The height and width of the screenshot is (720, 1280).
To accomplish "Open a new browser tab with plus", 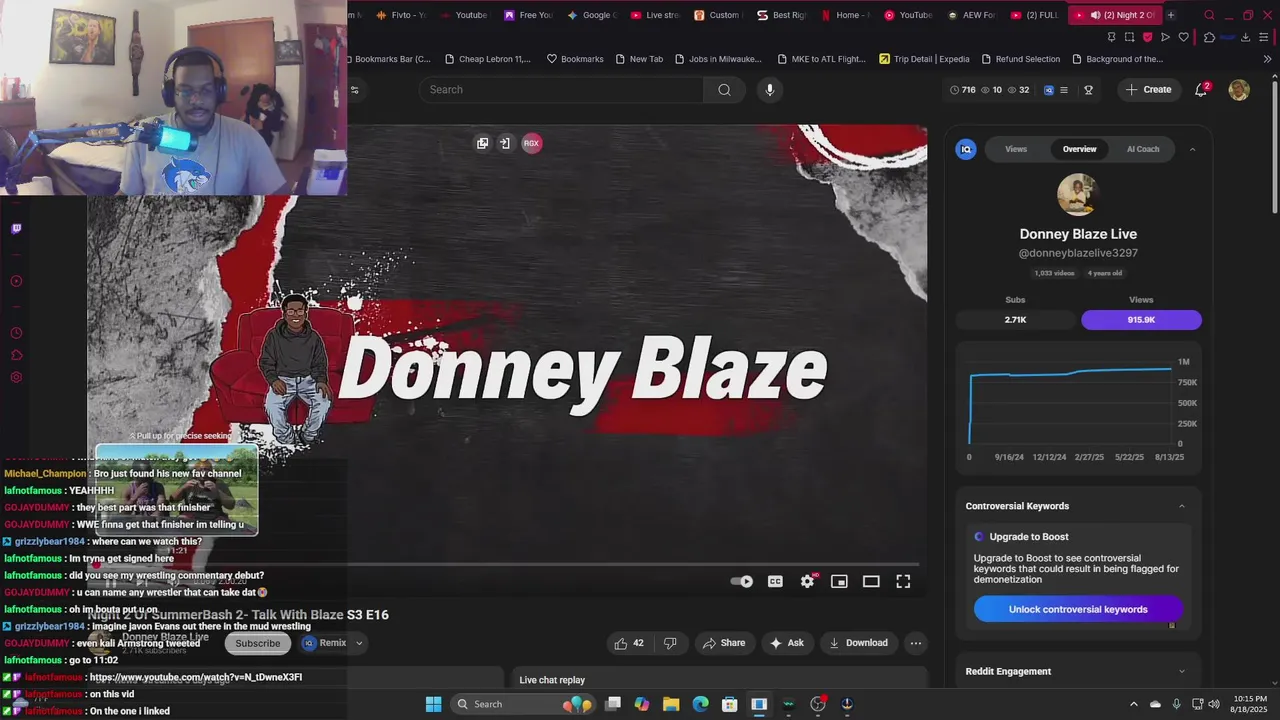I will (1171, 15).
